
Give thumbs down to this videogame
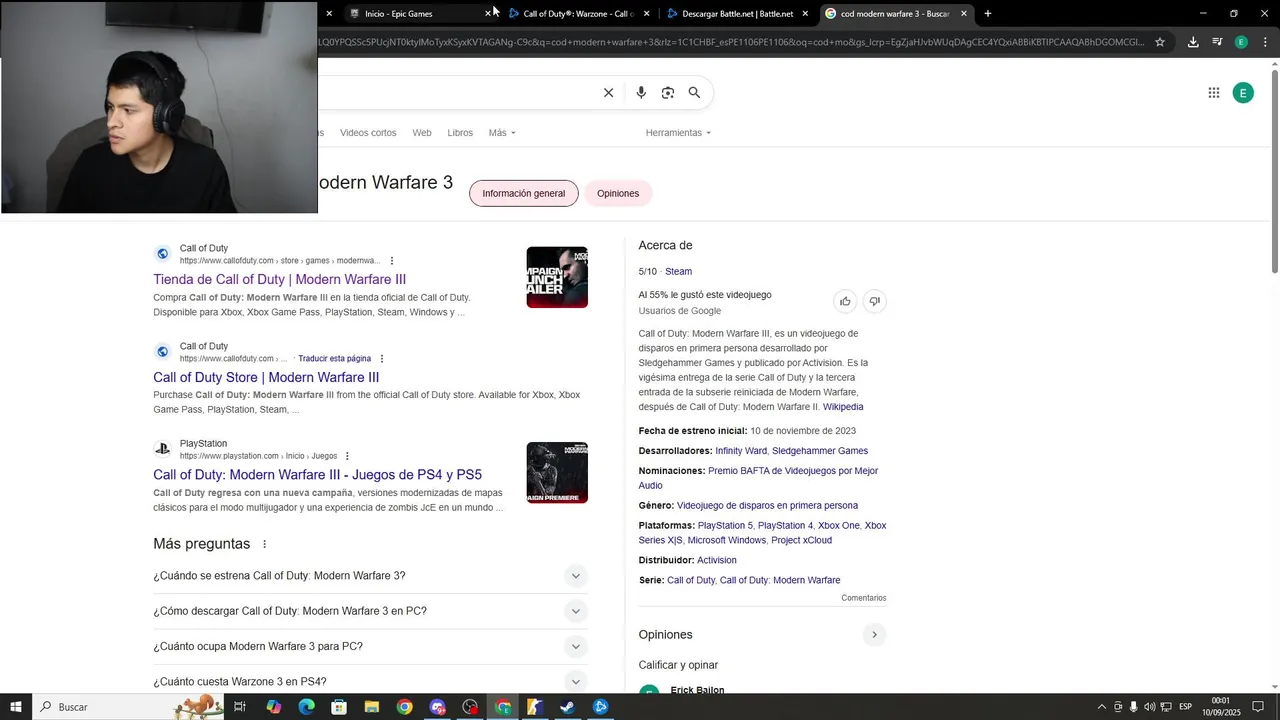[874, 301]
